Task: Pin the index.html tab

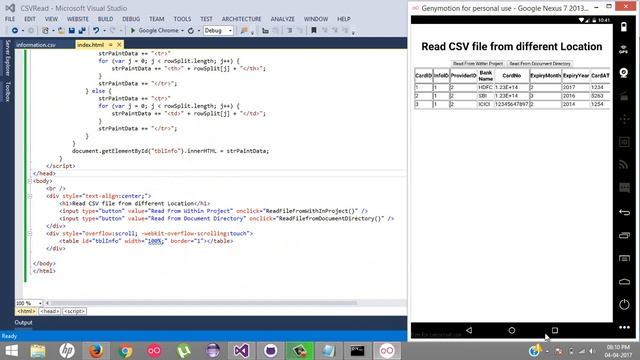Action: [x=110, y=44]
